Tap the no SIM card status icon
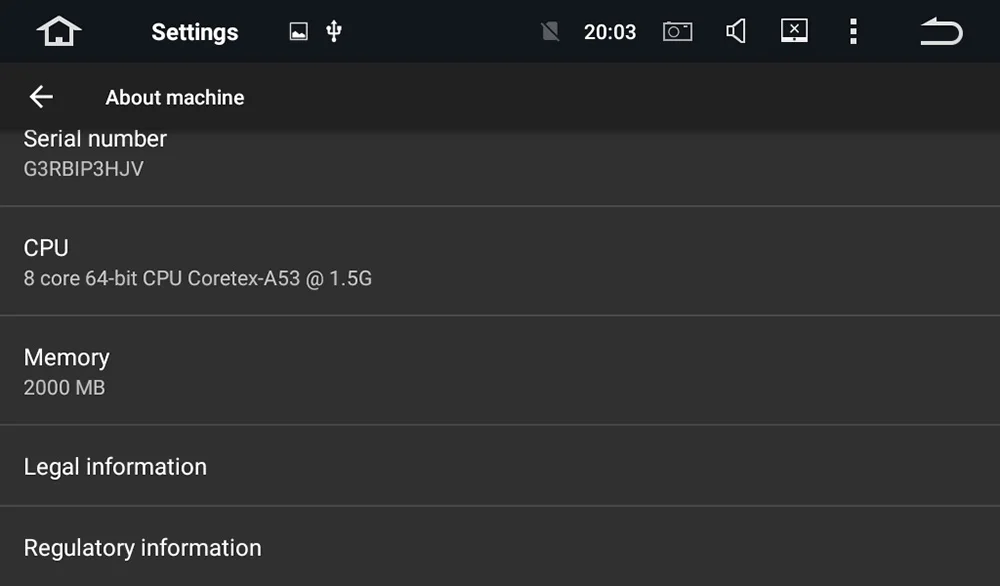The image size is (1000, 586). coord(550,32)
